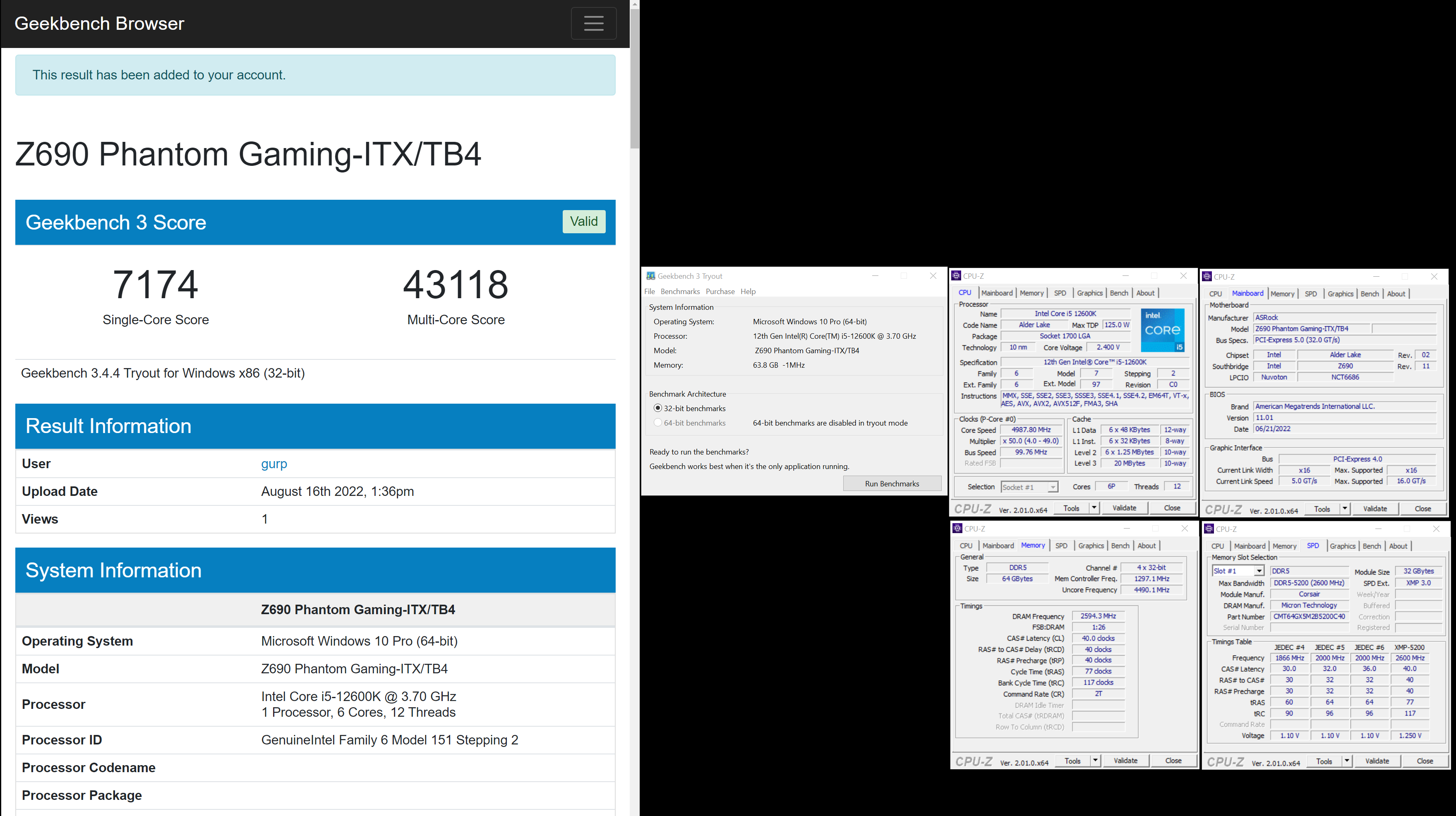Image resolution: width=1456 pixels, height=816 pixels.
Task: Open Benchmarks menu in Geekbench 3 Tryout
Action: click(680, 292)
